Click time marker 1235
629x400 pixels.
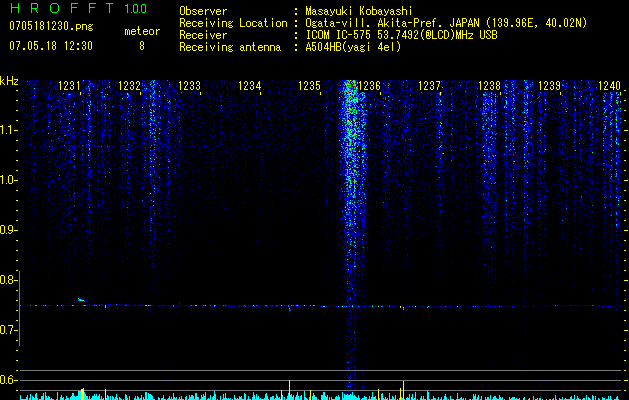point(309,86)
